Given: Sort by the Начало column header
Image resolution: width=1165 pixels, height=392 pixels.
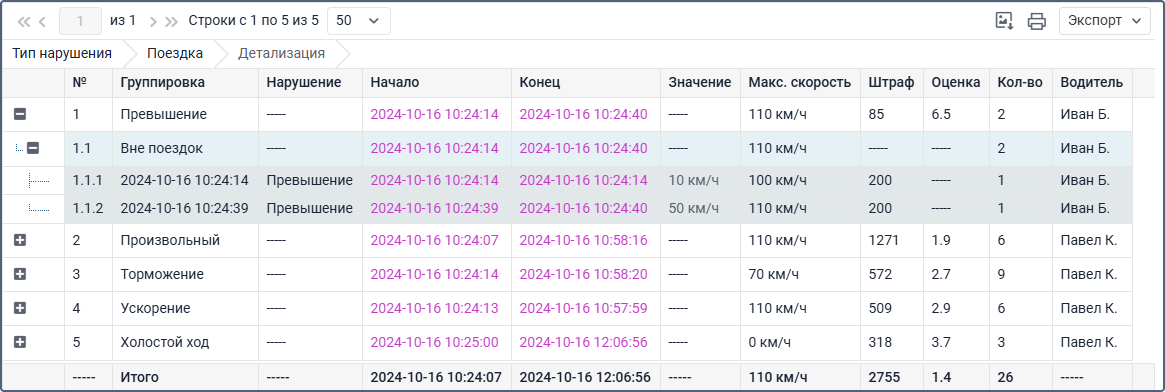Looking at the screenshot, I should tap(437, 82).
